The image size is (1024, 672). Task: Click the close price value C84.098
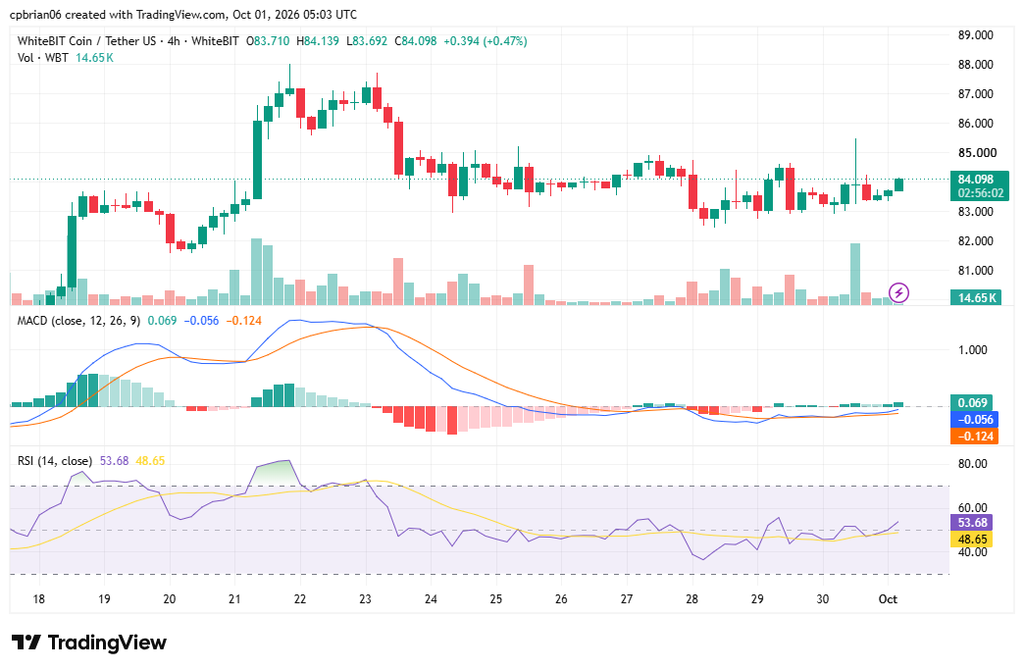(x=415, y=41)
